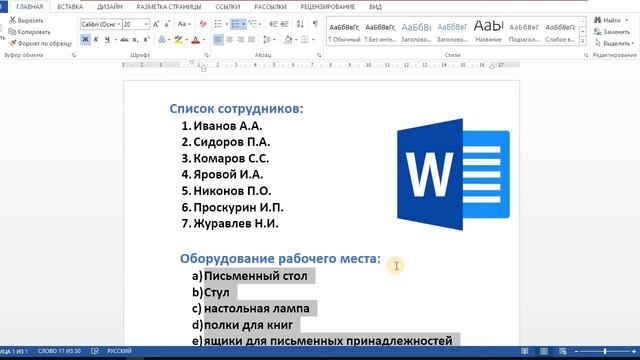640x360 pixels.
Task: Toggle italic formatting (К) button
Action: tap(96, 40)
